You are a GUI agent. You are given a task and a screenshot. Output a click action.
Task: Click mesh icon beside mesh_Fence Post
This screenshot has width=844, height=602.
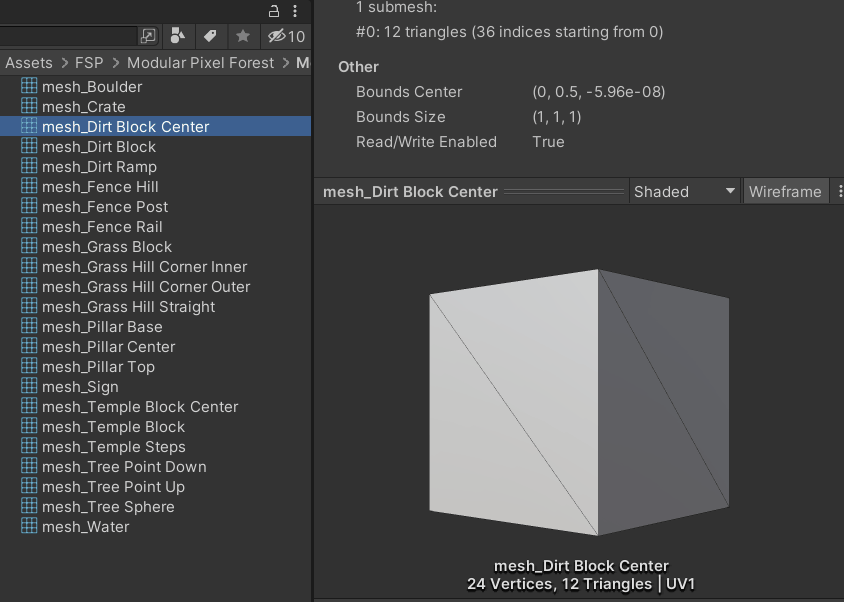click(29, 206)
